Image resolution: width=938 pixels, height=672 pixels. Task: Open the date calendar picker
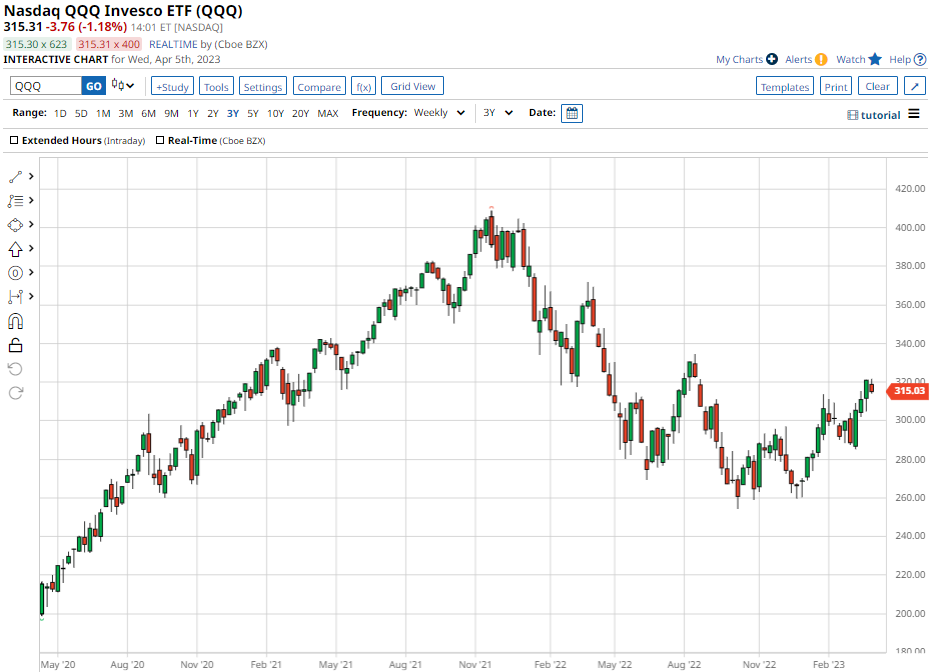click(572, 113)
